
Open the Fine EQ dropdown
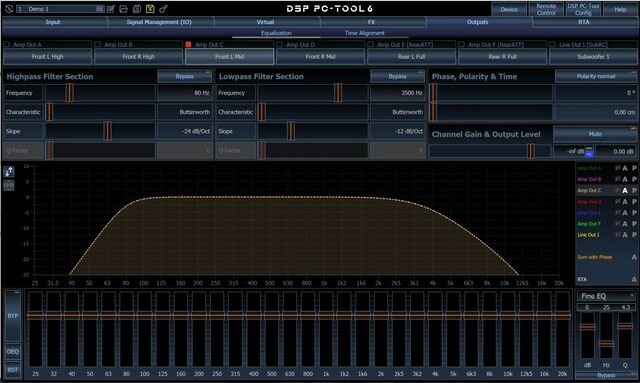tap(606, 296)
